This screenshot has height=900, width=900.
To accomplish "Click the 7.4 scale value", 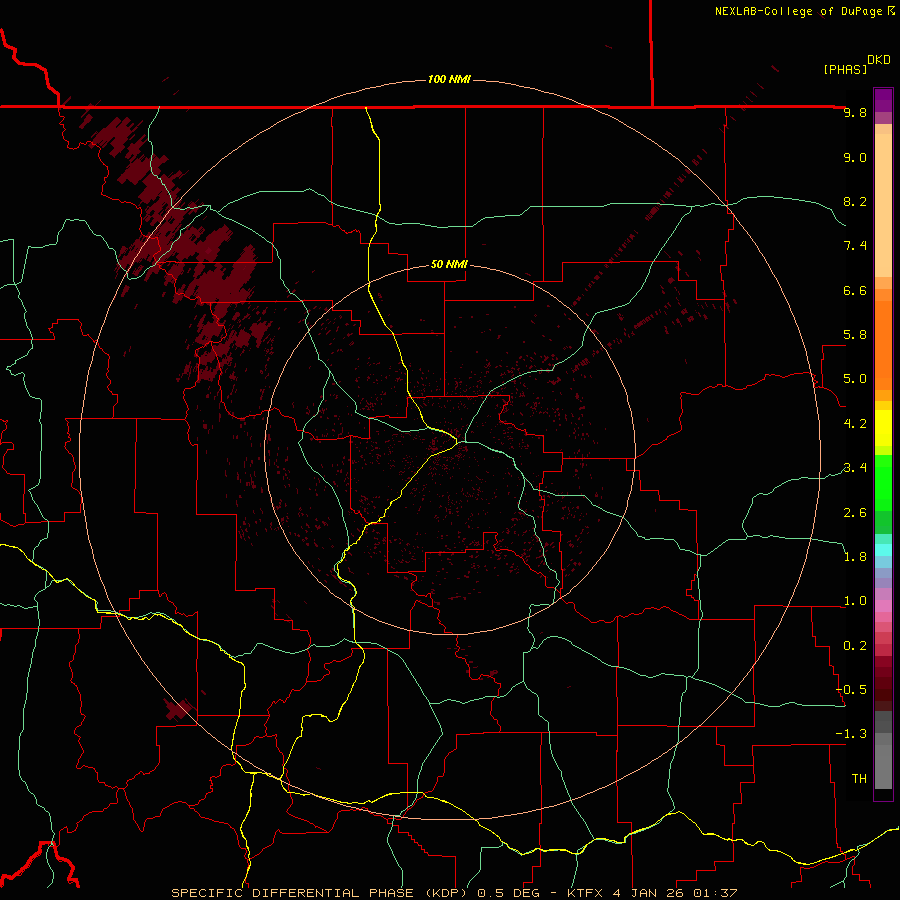I will point(855,246).
